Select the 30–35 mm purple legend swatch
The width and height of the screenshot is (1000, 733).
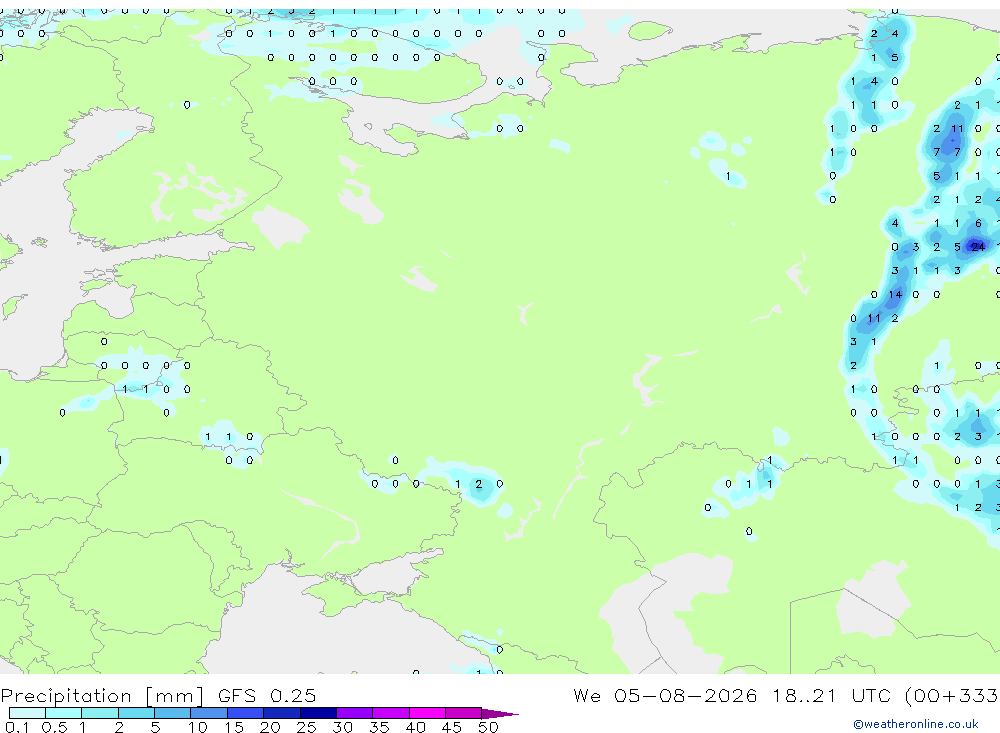[x=355, y=713]
